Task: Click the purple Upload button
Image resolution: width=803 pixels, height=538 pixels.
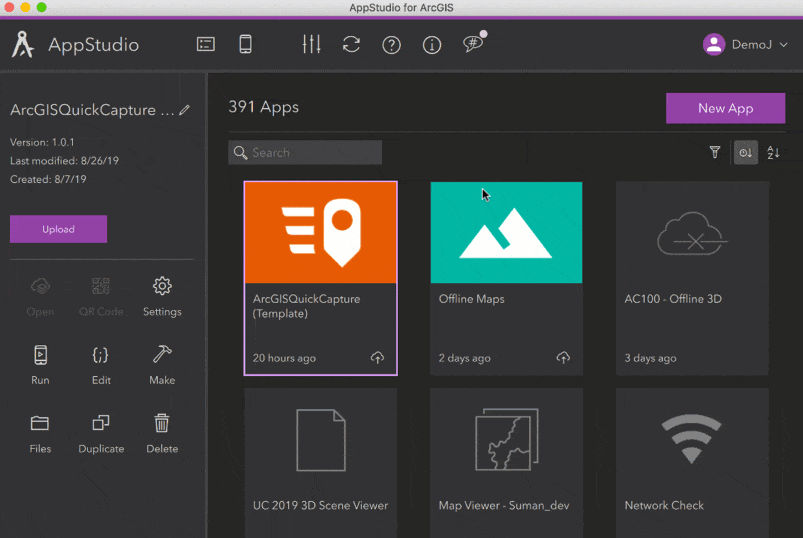Action: pos(58,229)
